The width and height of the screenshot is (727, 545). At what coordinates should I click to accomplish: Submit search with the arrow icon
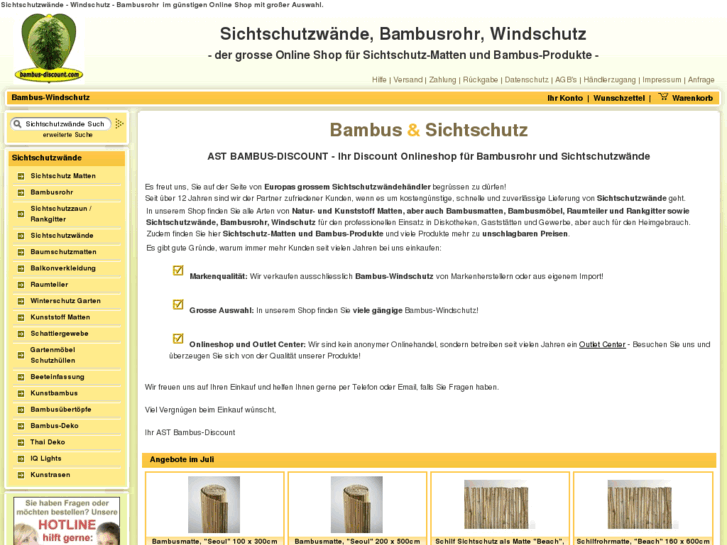click(119, 123)
